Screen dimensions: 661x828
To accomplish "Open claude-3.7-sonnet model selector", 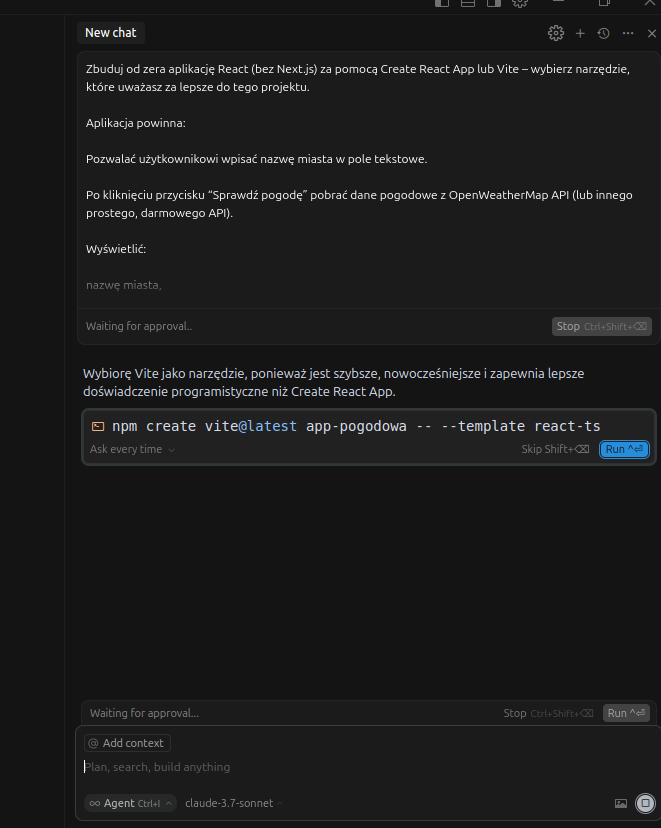I will coord(234,803).
